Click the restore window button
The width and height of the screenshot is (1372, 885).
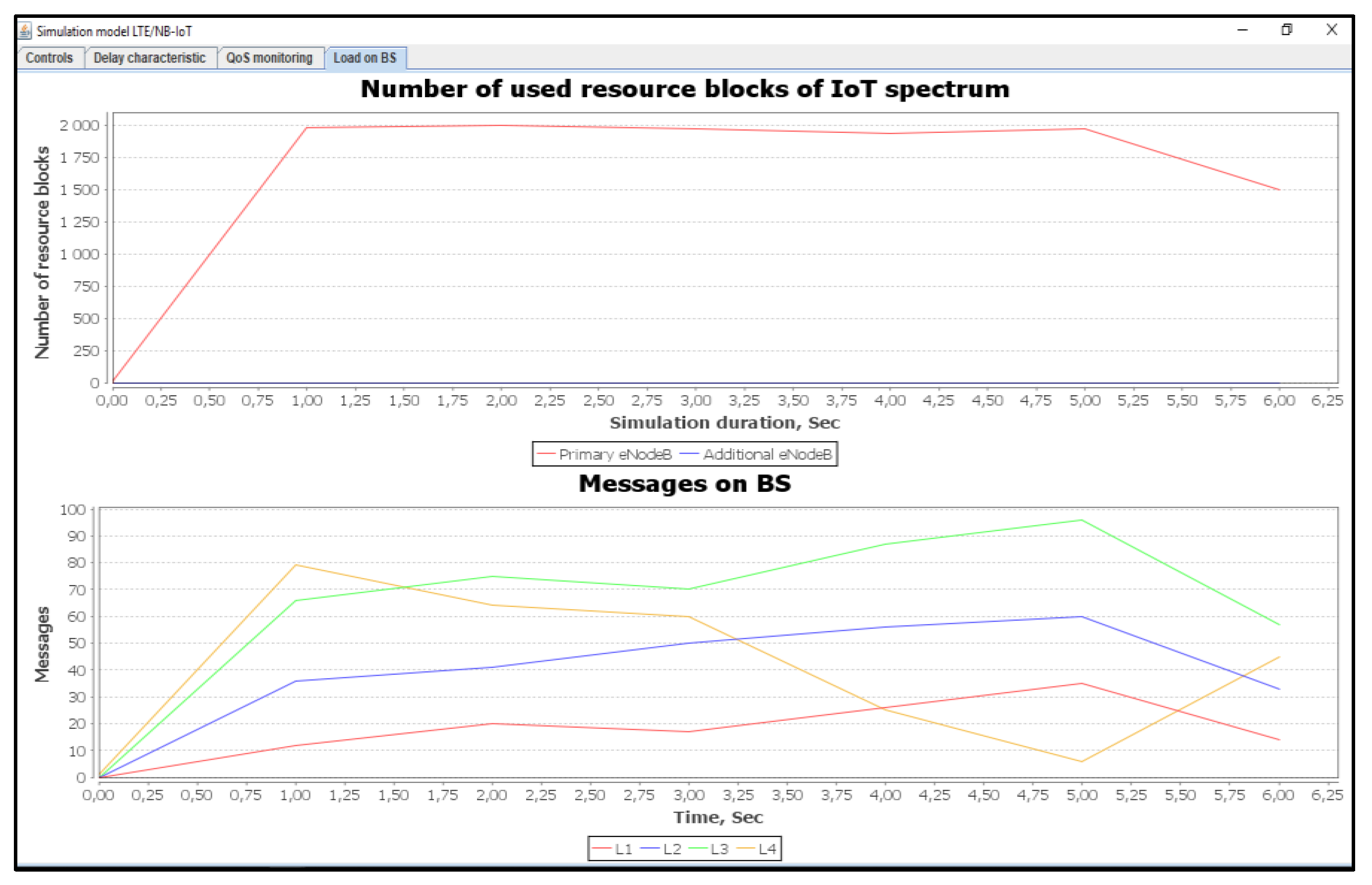pyautogui.click(x=1286, y=30)
